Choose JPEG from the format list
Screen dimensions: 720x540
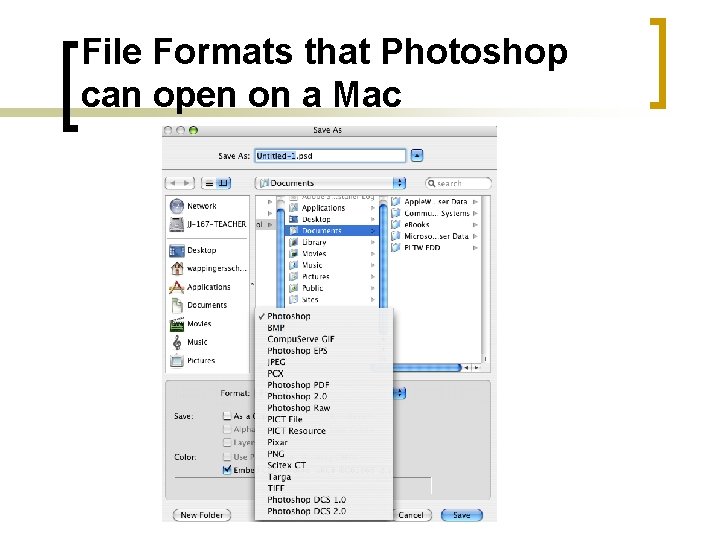coord(324,362)
